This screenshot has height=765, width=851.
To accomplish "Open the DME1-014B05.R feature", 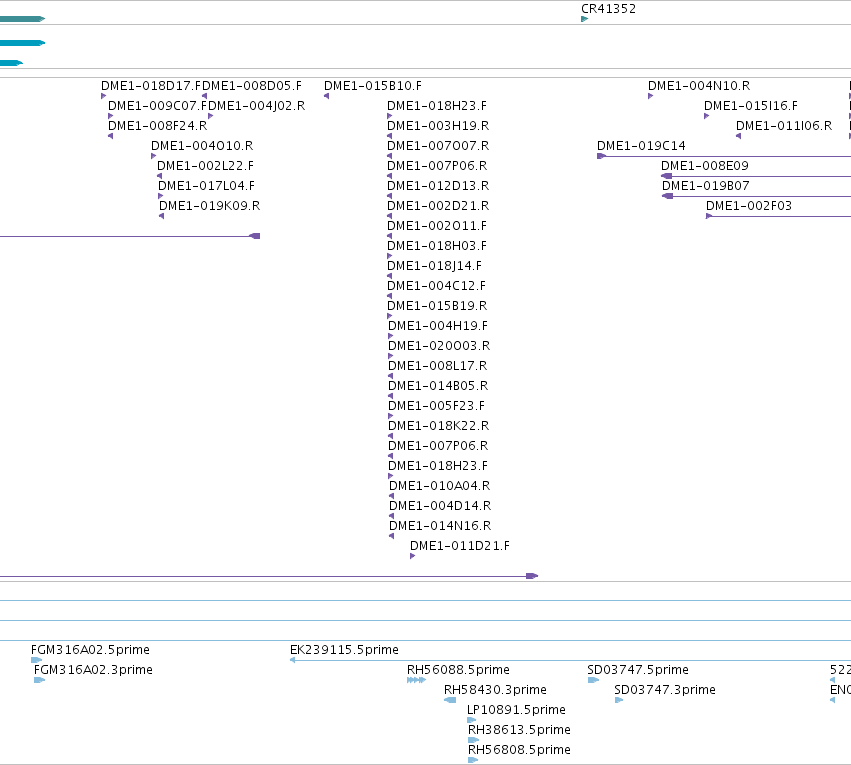I will (438, 386).
